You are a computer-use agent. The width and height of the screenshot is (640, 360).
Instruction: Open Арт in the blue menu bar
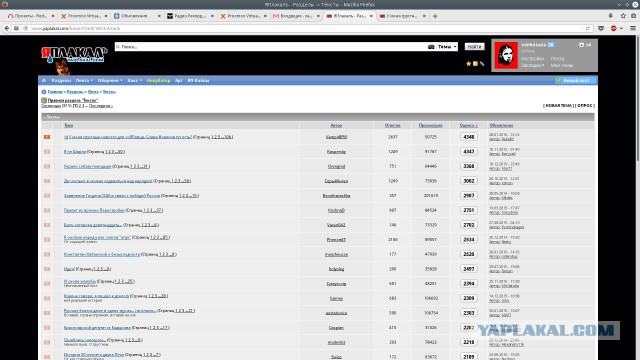(x=179, y=80)
